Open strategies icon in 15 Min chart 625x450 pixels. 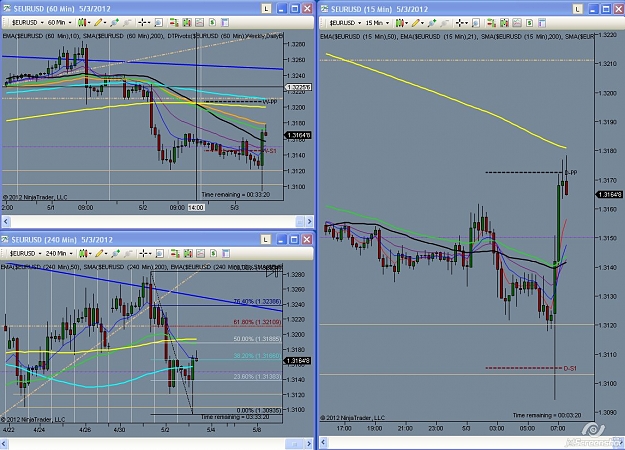pos(529,23)
